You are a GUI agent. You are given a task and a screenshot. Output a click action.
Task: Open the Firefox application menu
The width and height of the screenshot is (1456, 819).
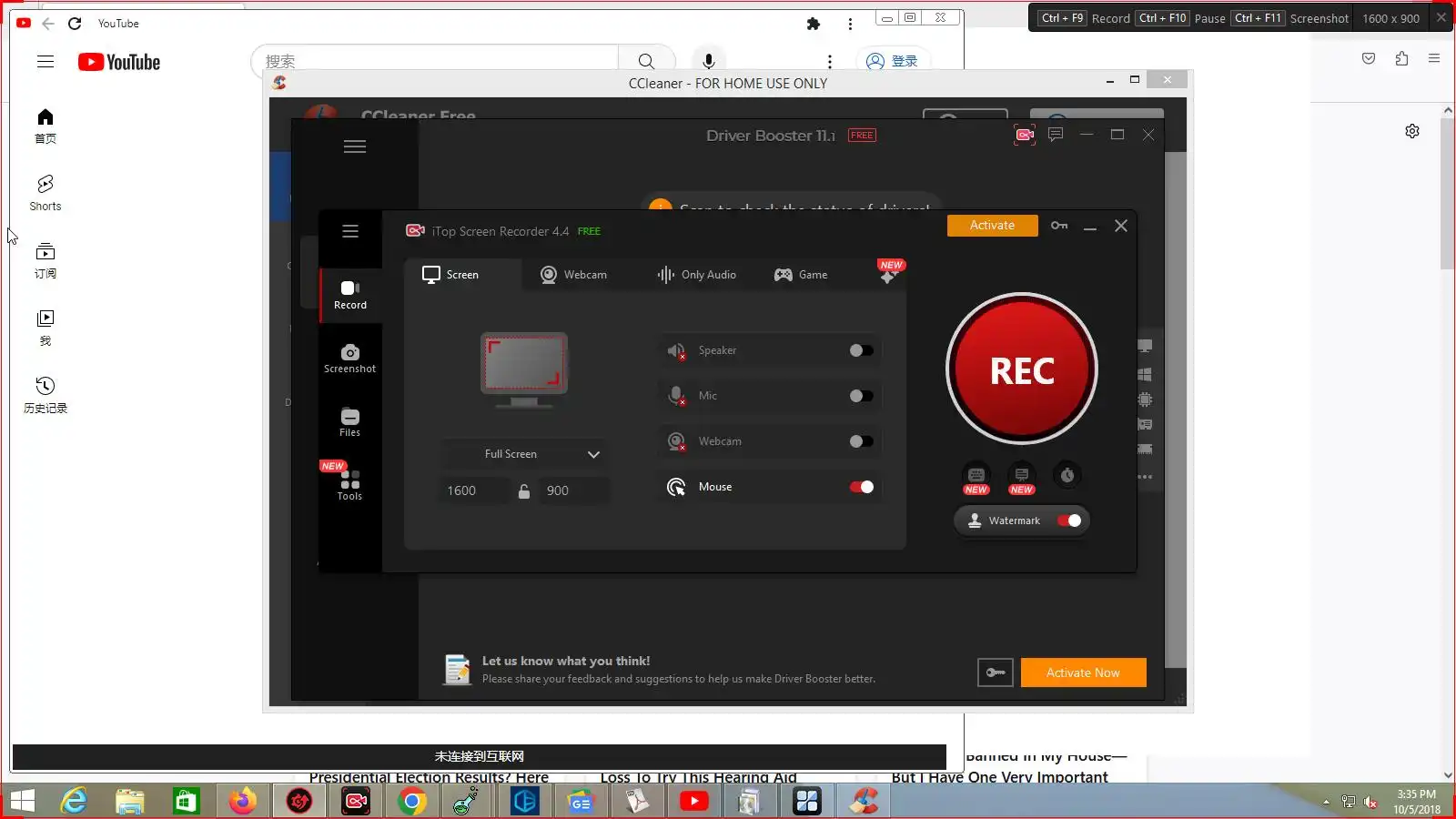(1434, 58)
